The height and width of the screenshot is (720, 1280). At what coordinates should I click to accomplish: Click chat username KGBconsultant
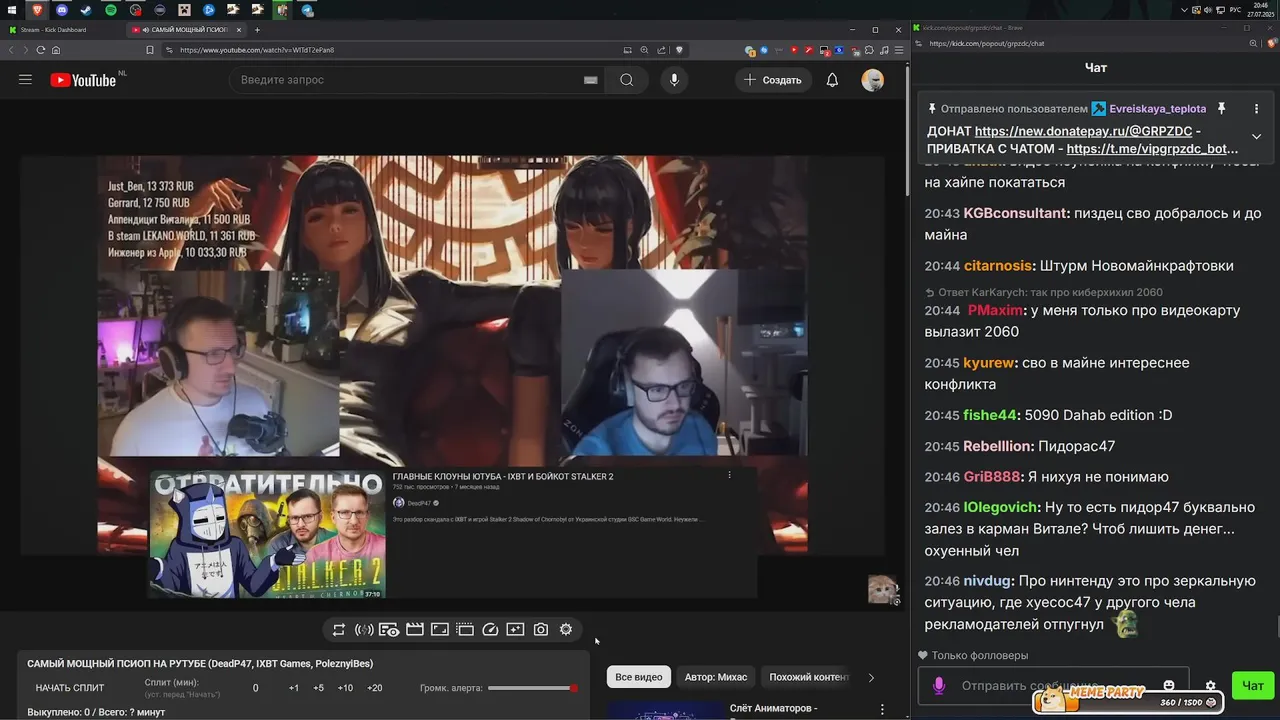[x=1016, y=213]
